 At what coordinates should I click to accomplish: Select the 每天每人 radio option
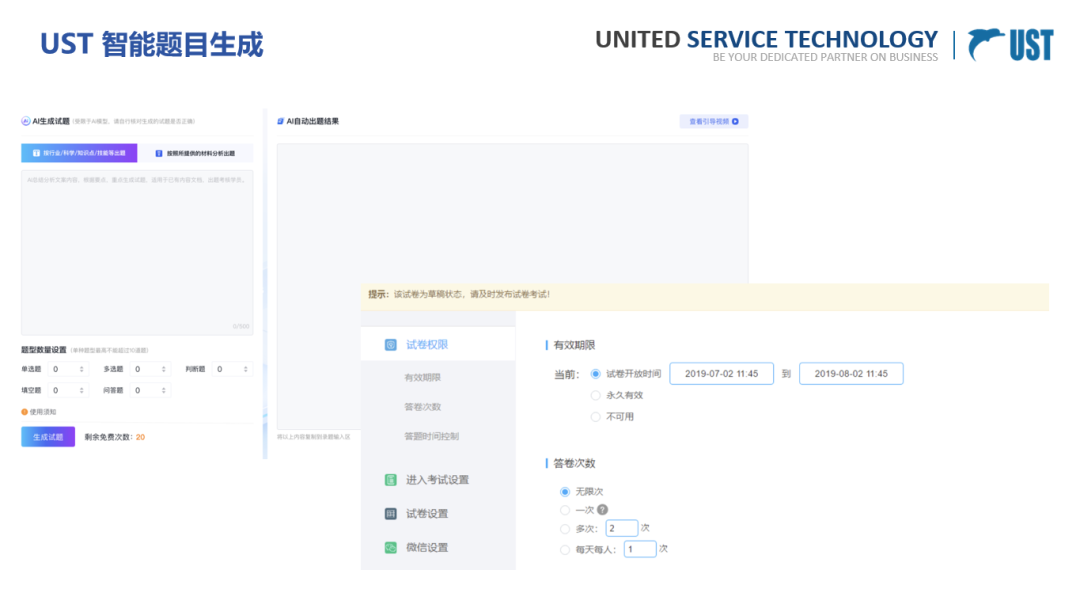(565, 549)
